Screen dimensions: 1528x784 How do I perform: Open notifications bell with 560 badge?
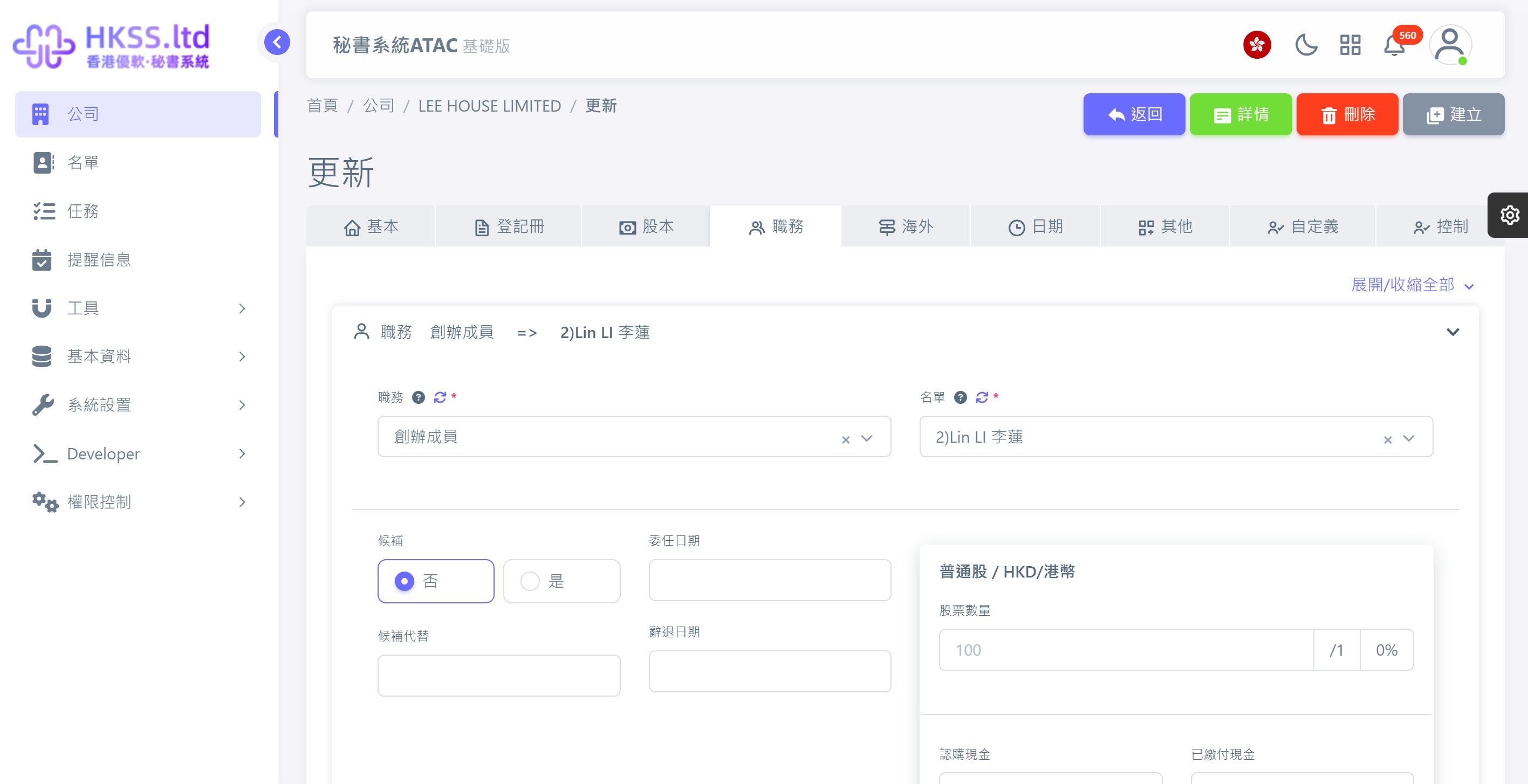(x=1395, y=45)
